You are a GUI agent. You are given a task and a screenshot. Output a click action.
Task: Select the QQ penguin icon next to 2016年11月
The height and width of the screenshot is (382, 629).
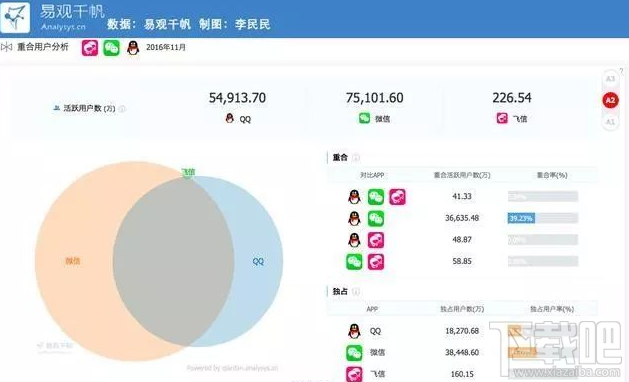(x=133, y=48)
